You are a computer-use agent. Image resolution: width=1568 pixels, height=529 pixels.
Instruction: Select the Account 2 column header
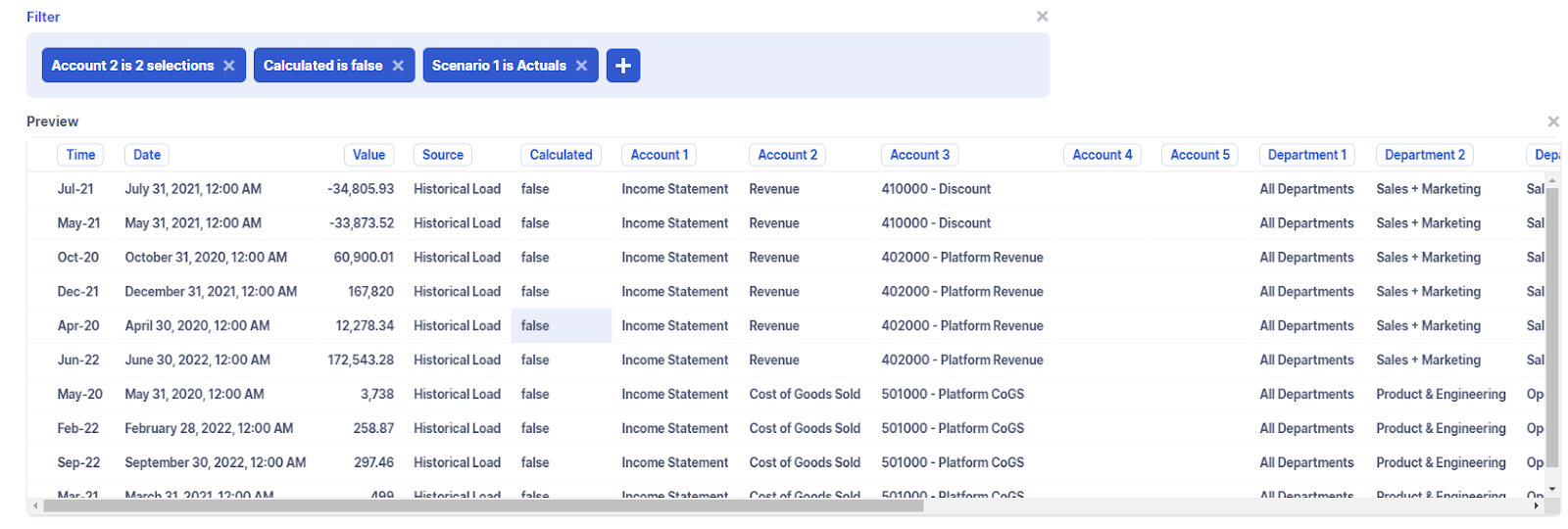pos(787,155)
